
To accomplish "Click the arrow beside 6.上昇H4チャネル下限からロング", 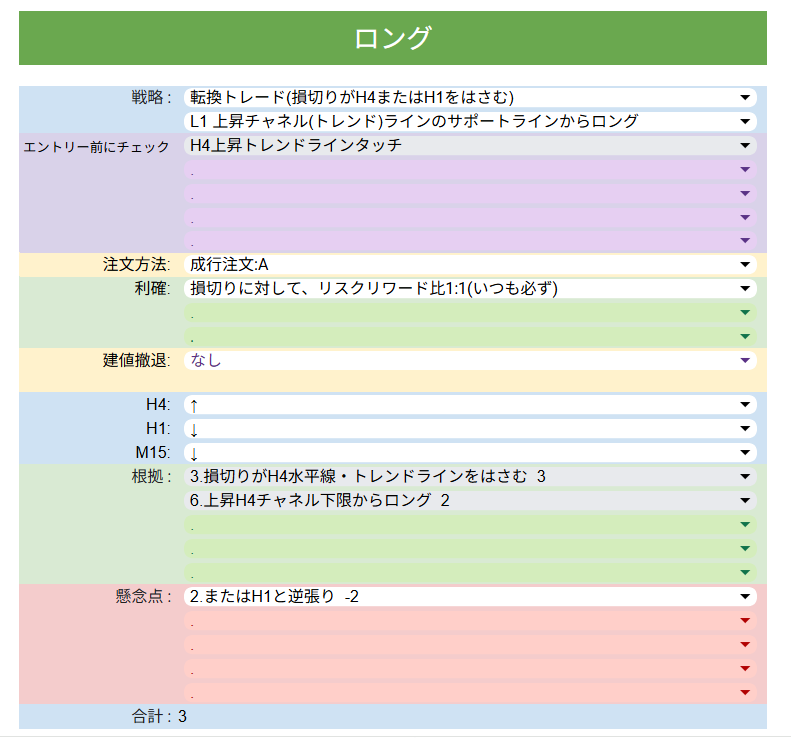I will pos(745,500).
